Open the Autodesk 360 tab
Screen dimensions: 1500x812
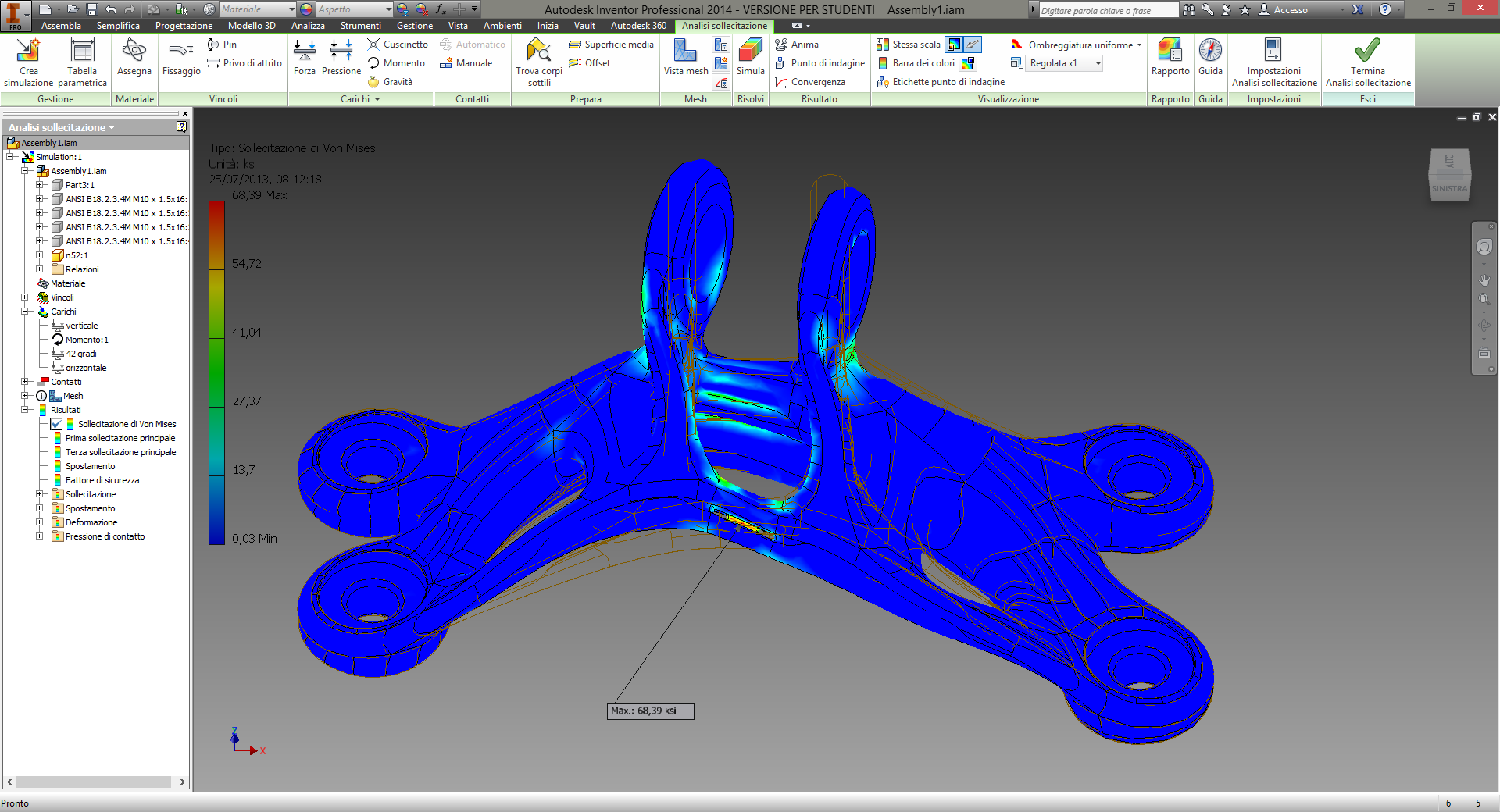638,26
